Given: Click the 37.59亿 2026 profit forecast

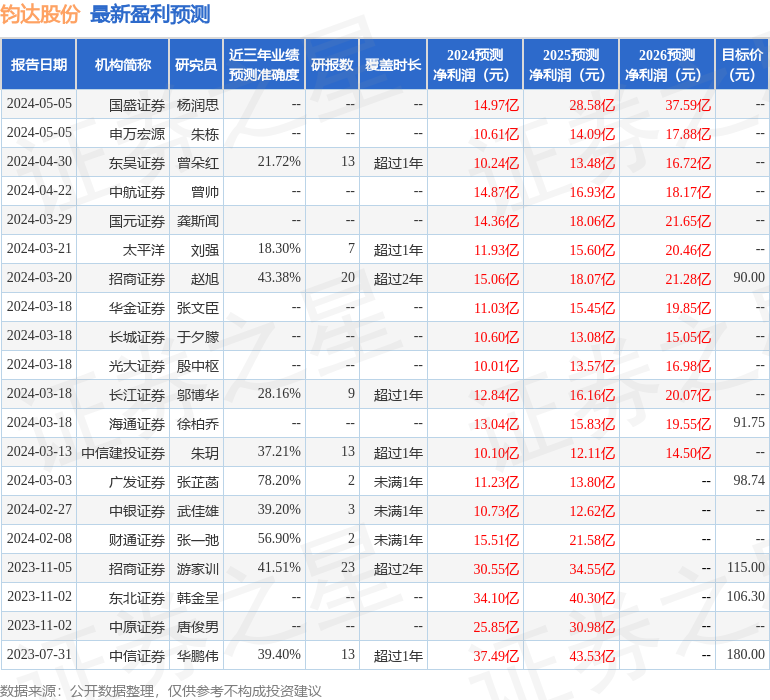Looking at the screenshot, I should 688,105.
